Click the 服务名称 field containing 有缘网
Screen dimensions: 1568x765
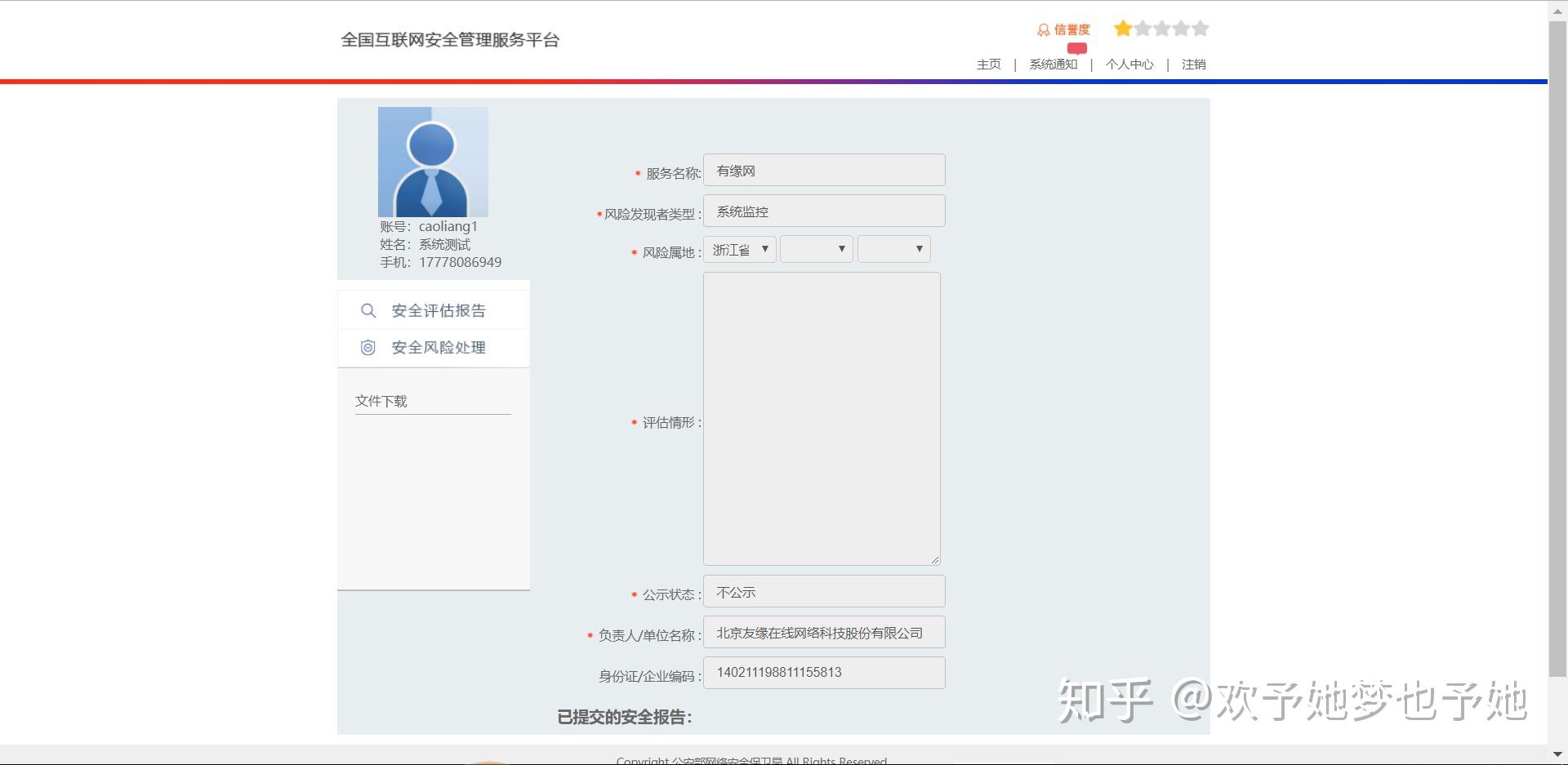click(824, 171)
